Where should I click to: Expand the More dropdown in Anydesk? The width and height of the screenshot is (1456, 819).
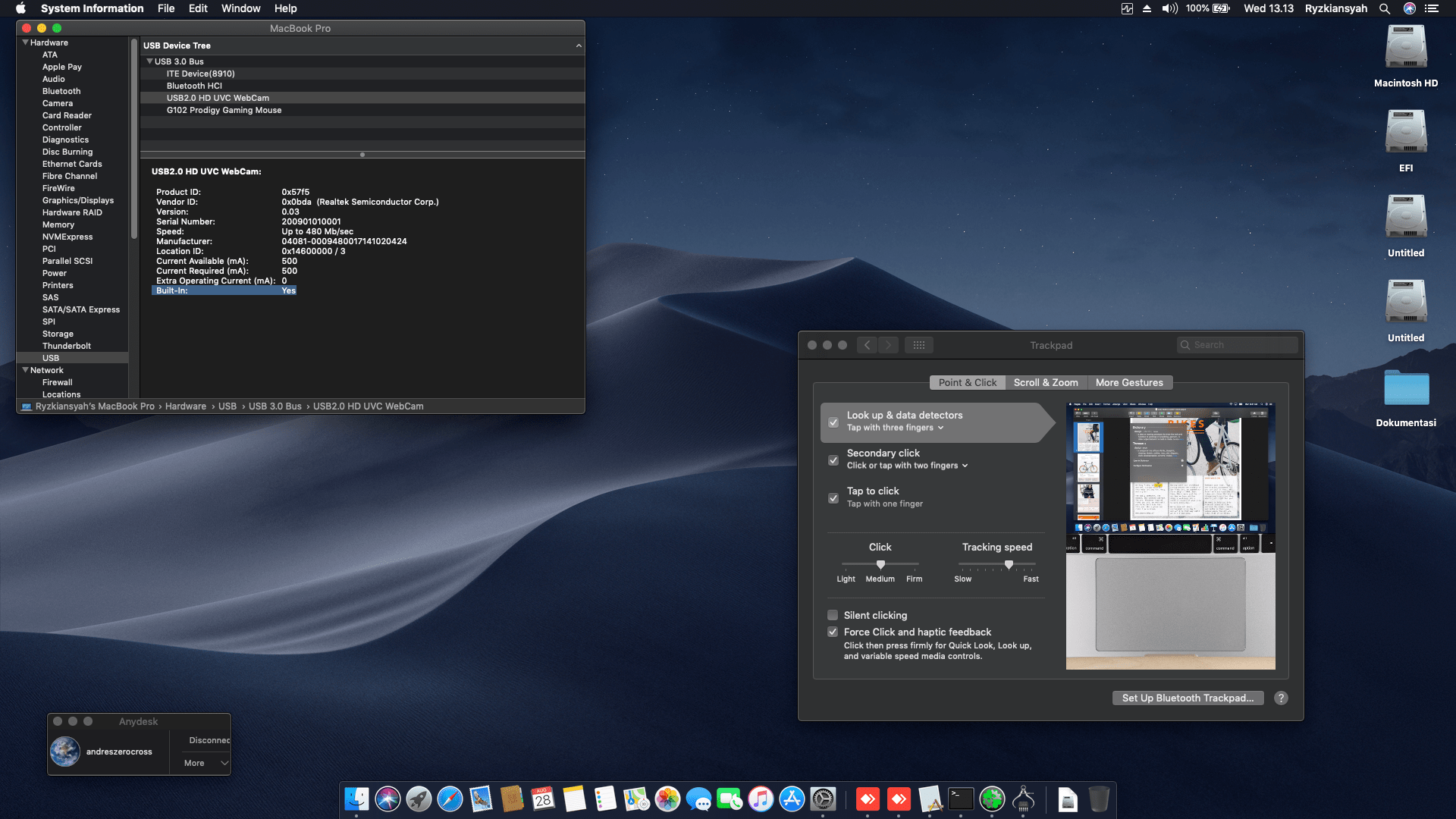pos(200,763)
